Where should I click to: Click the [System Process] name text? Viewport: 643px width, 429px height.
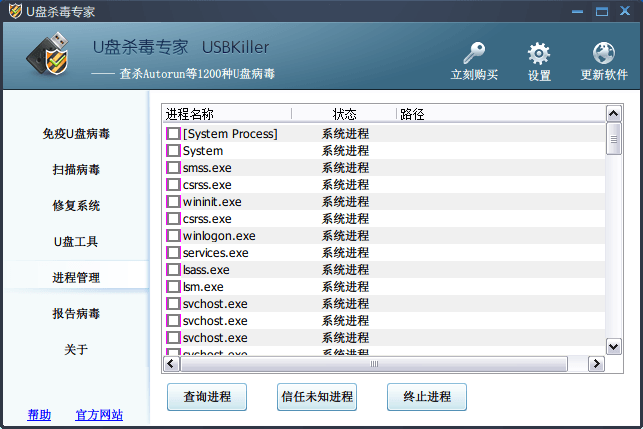(230, 134)
